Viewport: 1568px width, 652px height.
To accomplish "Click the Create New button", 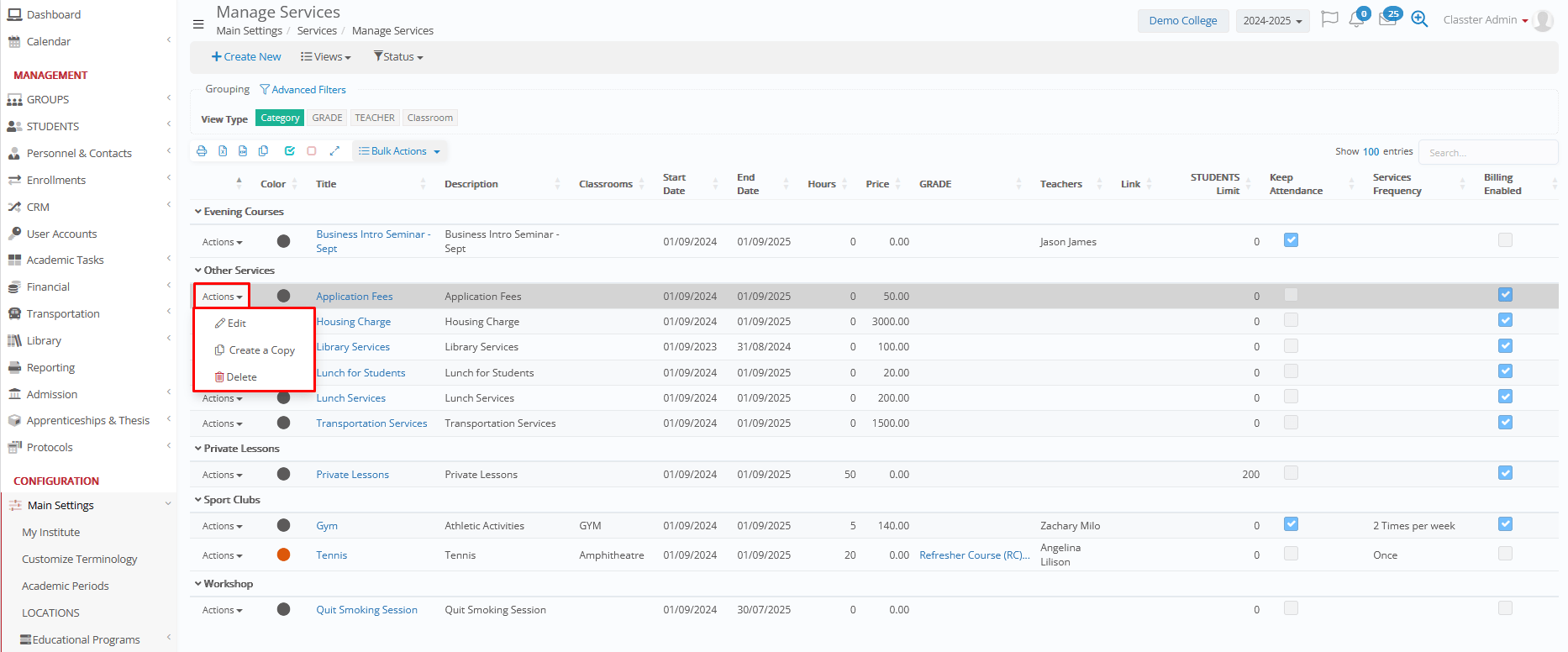I will tap(246, 57).
